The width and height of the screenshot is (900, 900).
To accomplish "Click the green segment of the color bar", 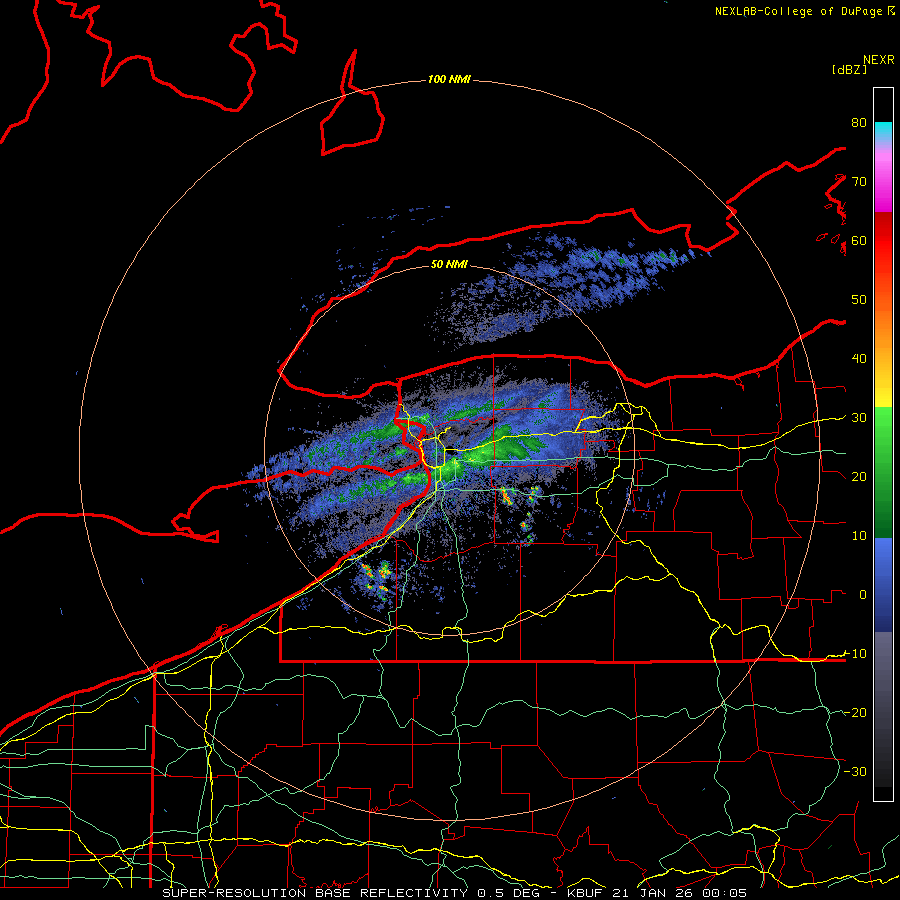I will (x=883, y=472).
